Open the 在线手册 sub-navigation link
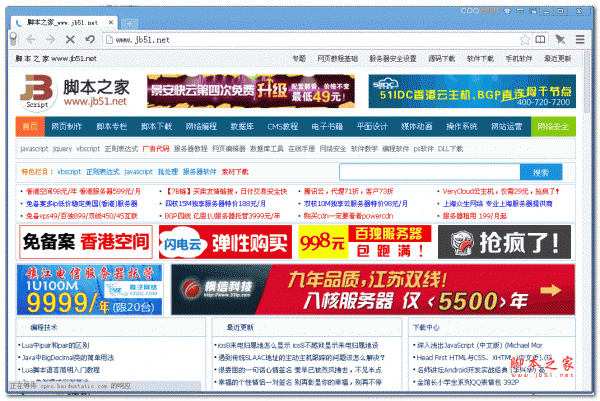Image resolution: width=600 pixels, height=401 pixels. (x=302, y=149)
